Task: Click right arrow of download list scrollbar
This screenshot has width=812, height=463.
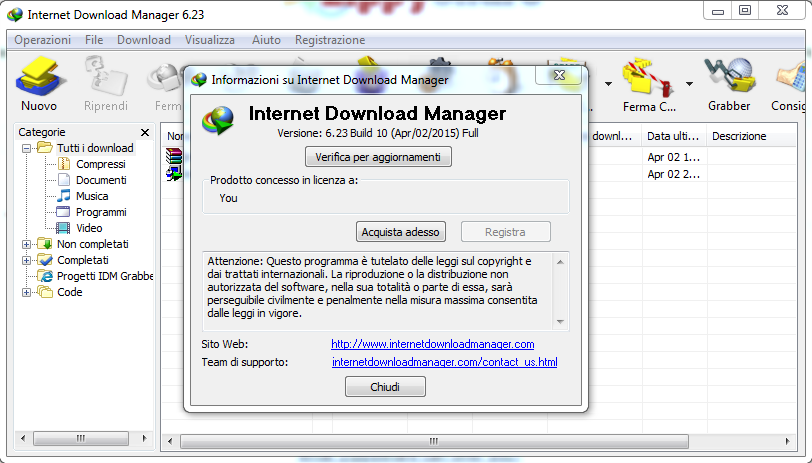Action: [787, 441]
